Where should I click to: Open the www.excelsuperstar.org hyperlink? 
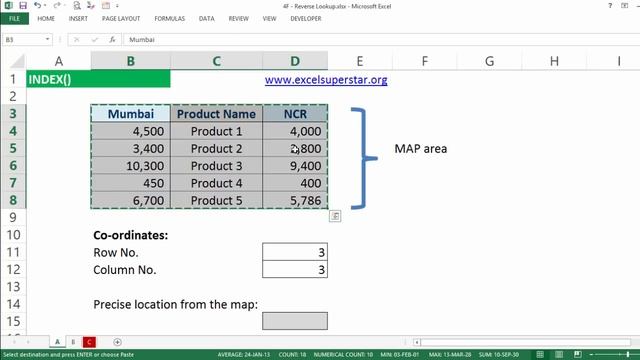point(326,80)
